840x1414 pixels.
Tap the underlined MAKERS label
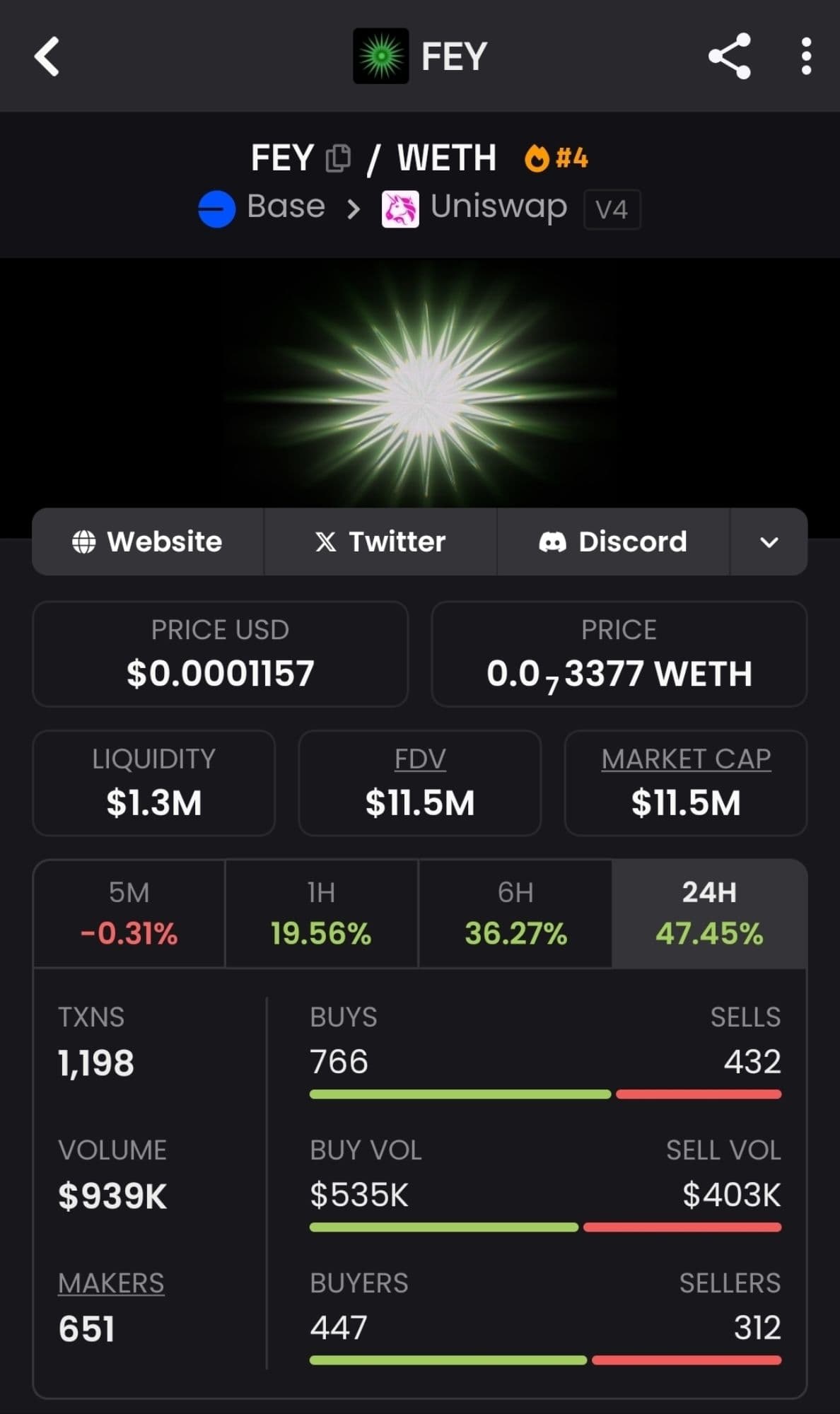[111, 1283]
